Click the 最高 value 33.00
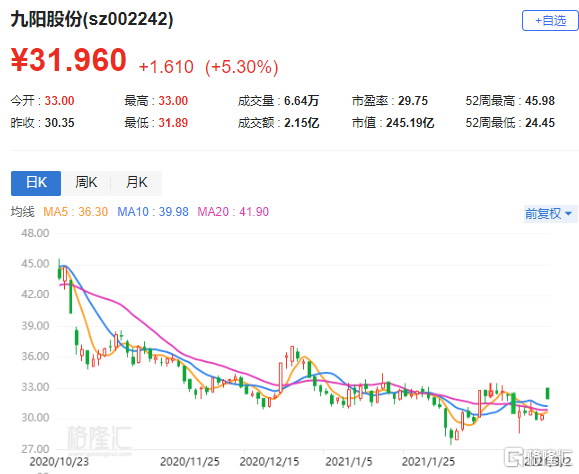This screenshot has height=474, width=579. 173,100
